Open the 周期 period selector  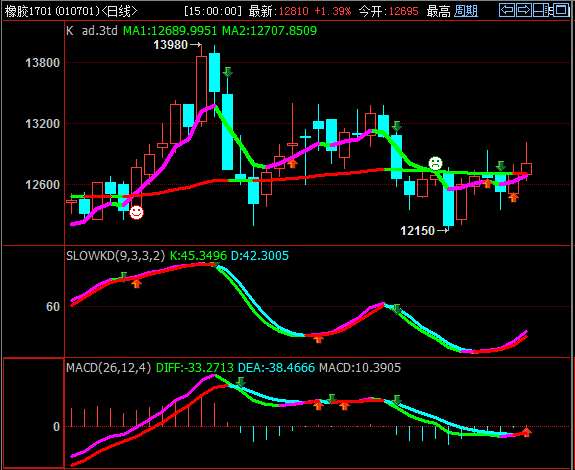pyautogui.click(x=466, y=11)
